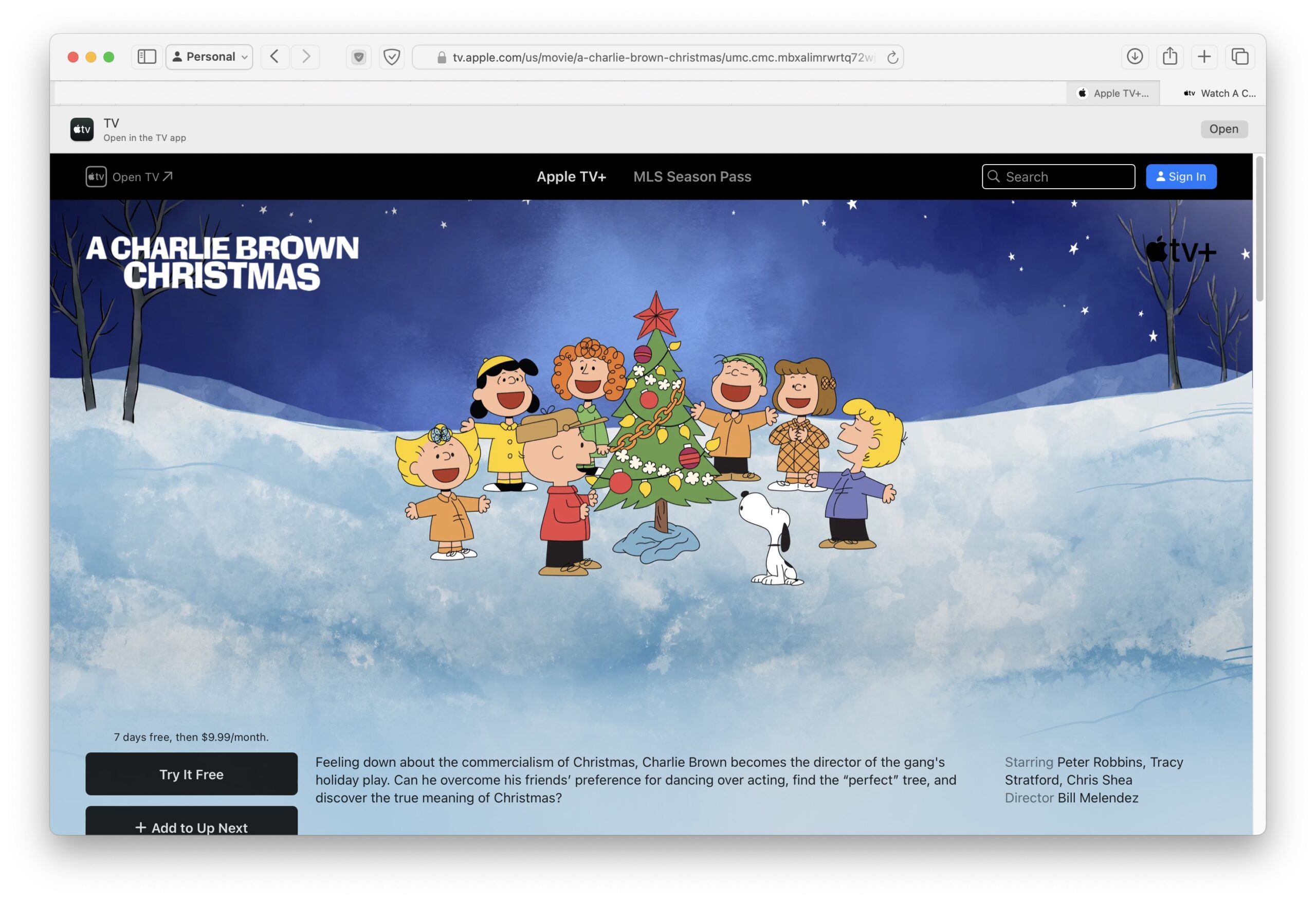Open the Safari sidebar

tap(147, 57)
